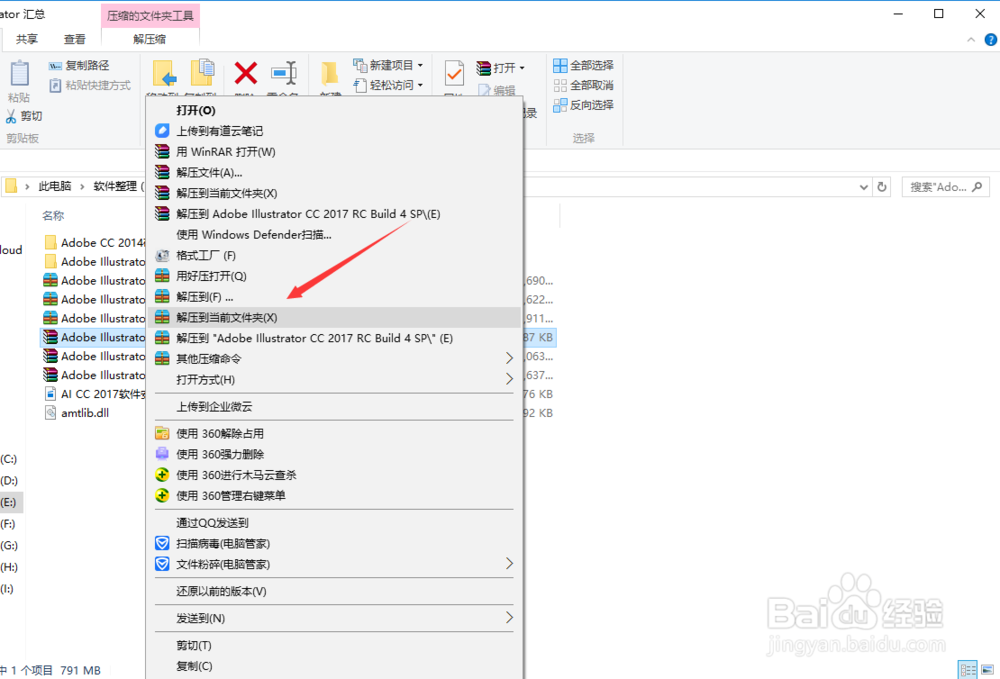
Task: Choose Upload to enterprise Weiyun
Action: [x=334, y=407]
